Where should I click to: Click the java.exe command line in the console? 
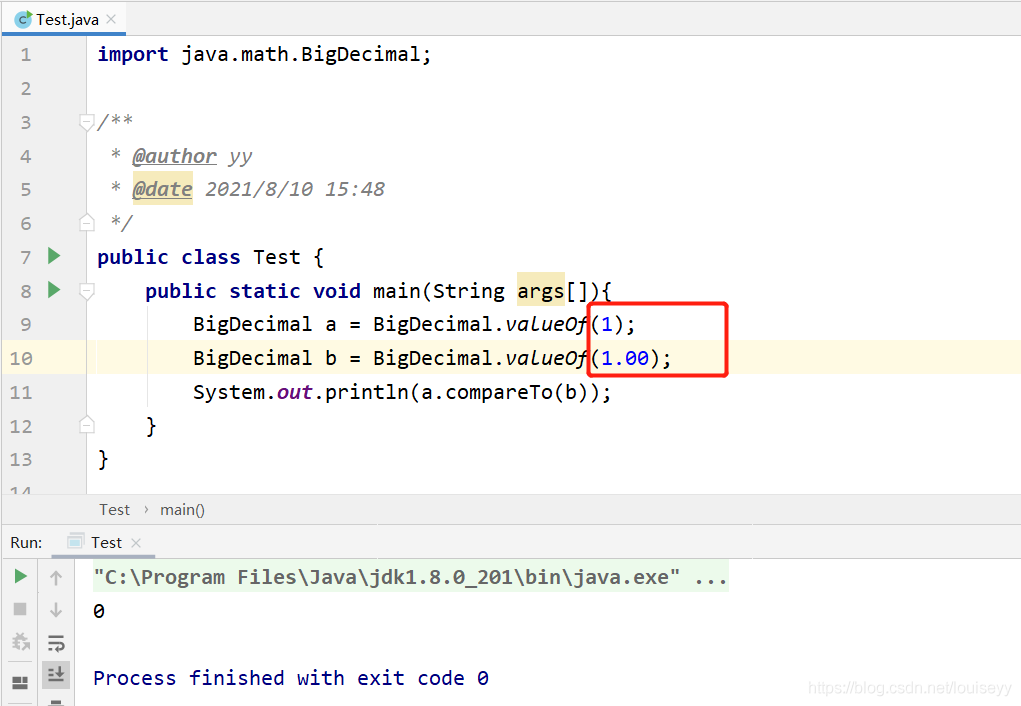411,577
